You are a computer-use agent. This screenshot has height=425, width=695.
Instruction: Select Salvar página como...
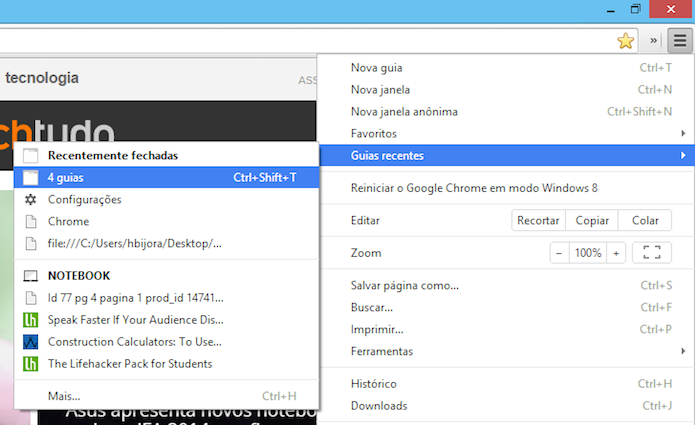(507, 285)
